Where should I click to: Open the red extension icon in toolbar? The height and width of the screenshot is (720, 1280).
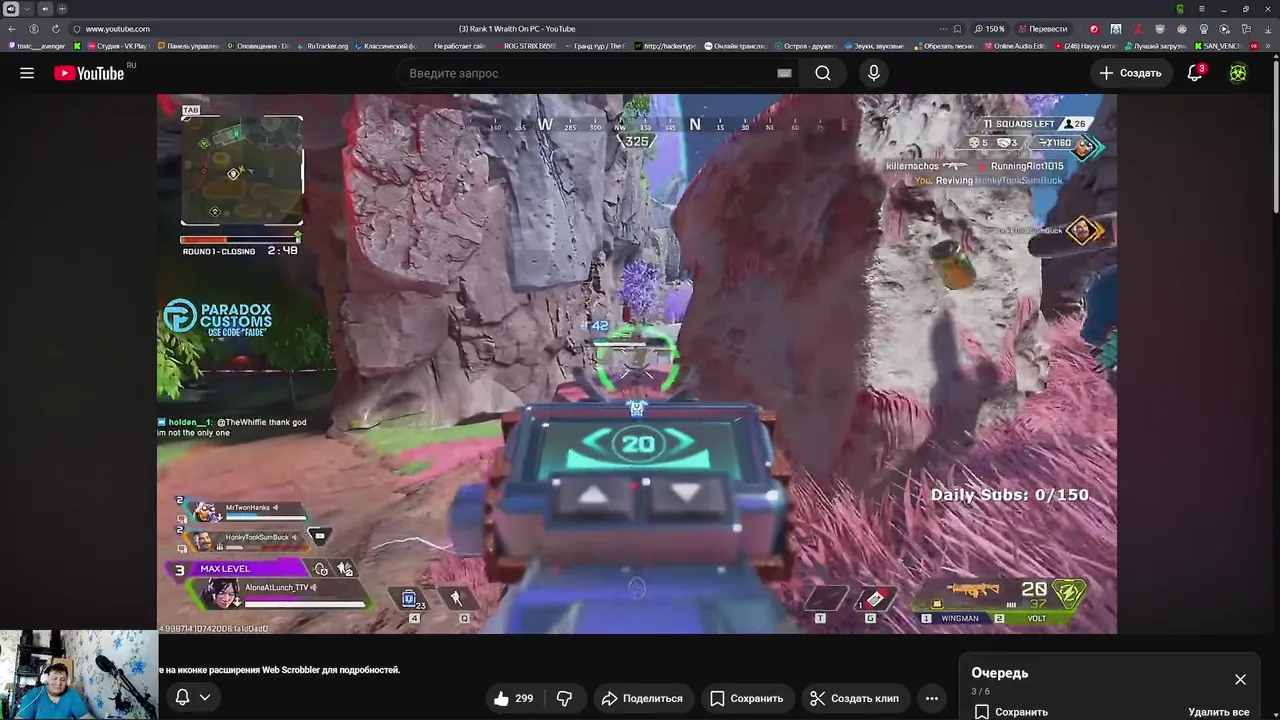pyautogui.click(x=1094, y=29)
